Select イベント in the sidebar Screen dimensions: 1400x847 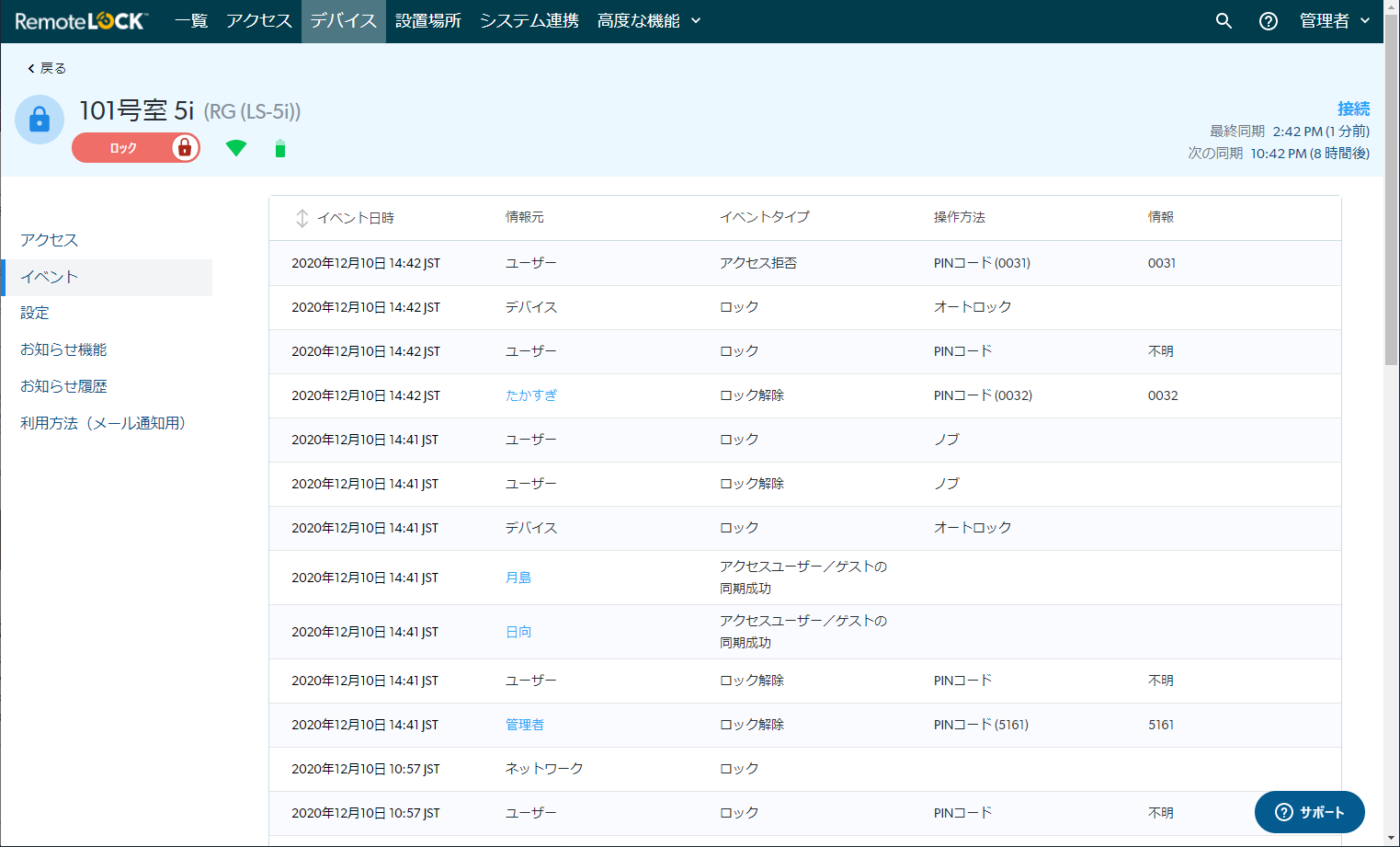point(108,277)
